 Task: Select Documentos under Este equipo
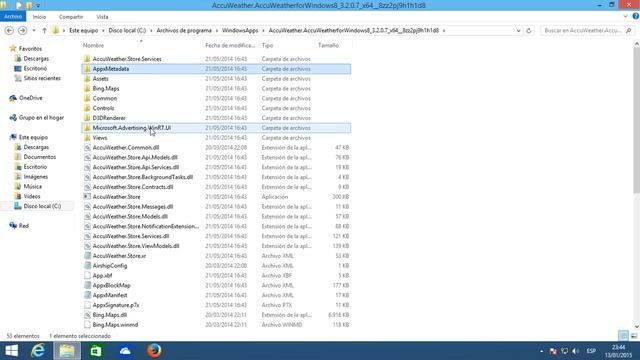(x=39, y=157)
